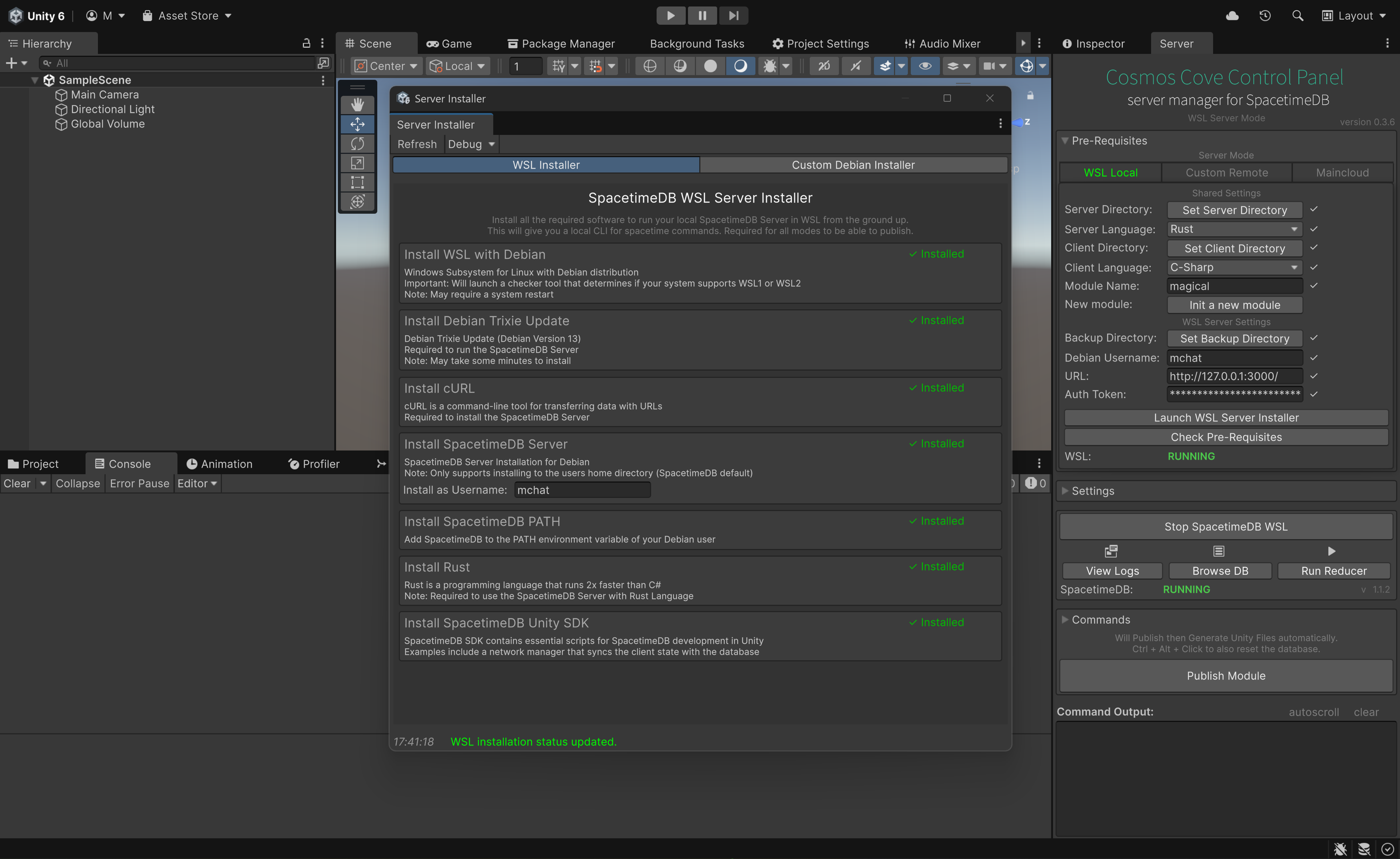The width and height of the screenshot is (1400, 859).
Task: Select Maincloud server mode
Action: (x=1342, y=172)
